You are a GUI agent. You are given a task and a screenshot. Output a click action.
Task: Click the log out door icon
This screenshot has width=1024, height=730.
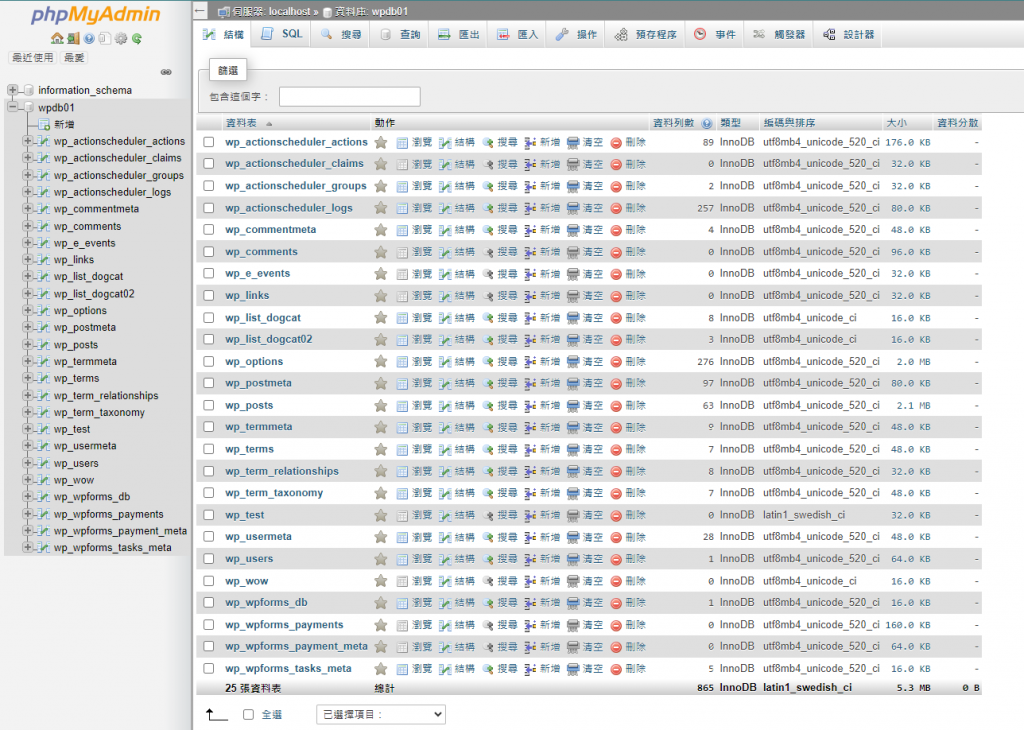point(73,39)
